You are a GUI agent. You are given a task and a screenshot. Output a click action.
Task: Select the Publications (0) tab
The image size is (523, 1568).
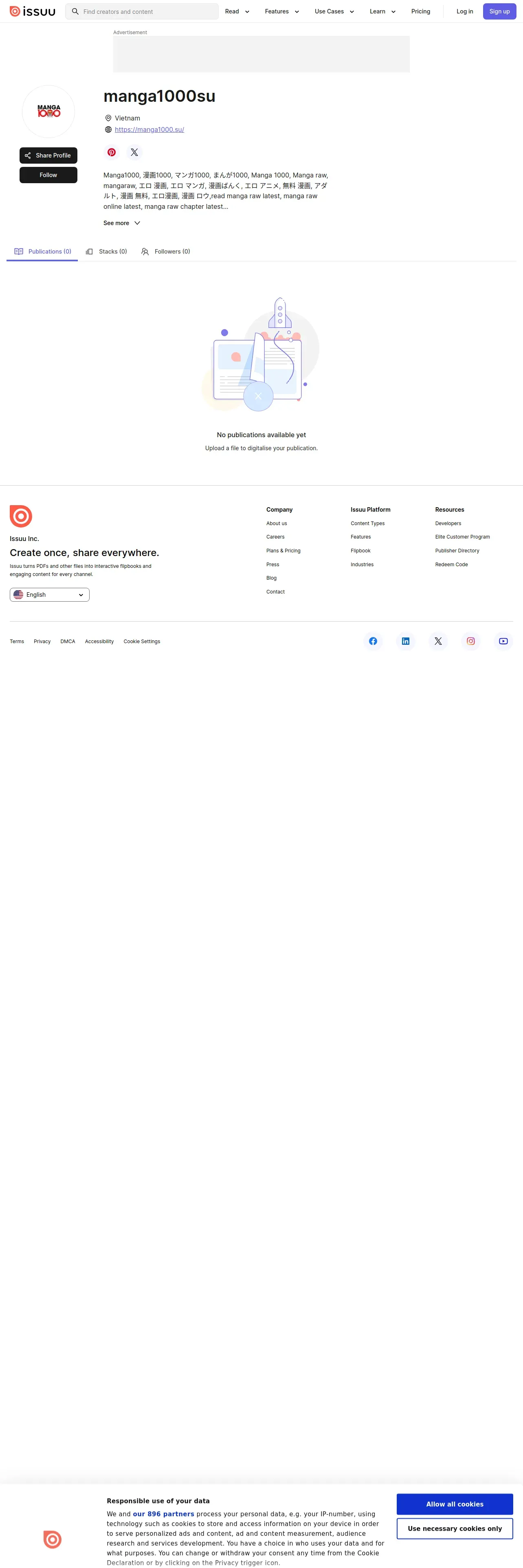tap(42, 252)
